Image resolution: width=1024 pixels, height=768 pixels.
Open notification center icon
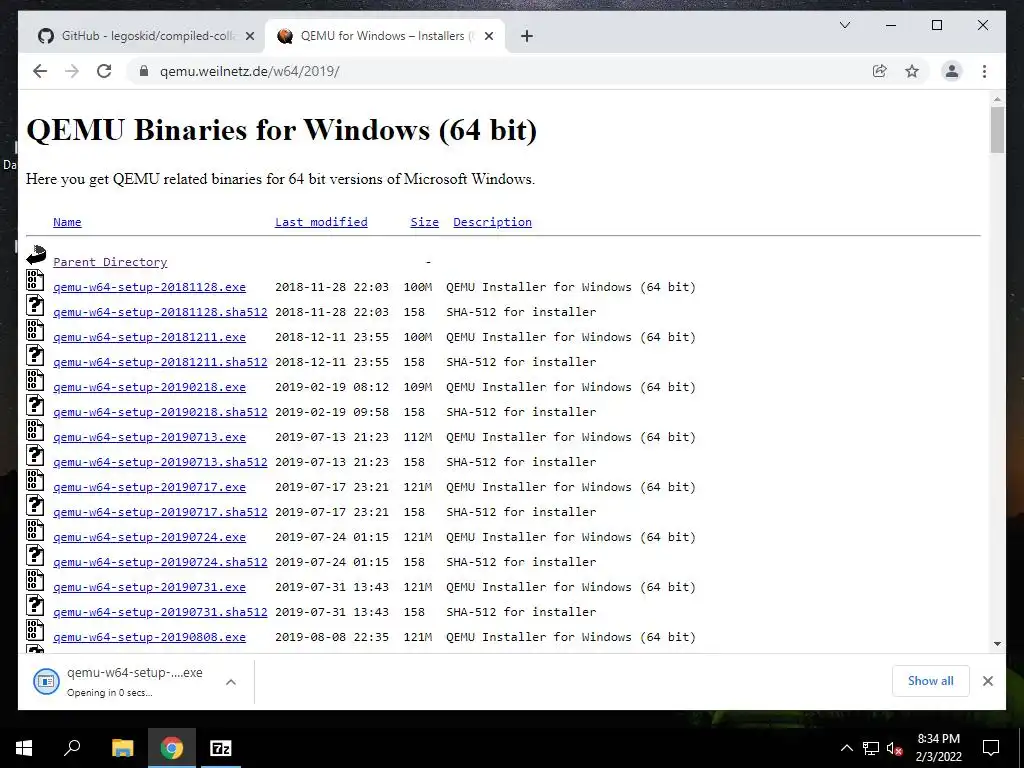click(x=991, y=748)
